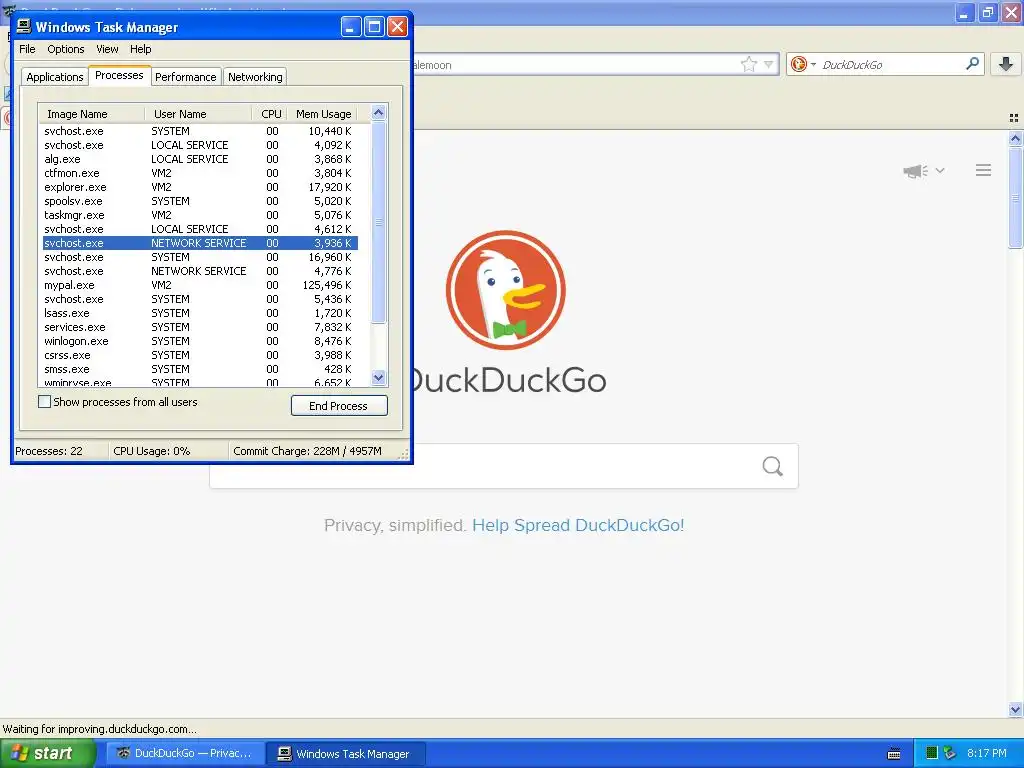Click the process list scrollbar thumb
This screenshot has height=768, width=1024.
(378, 222)
